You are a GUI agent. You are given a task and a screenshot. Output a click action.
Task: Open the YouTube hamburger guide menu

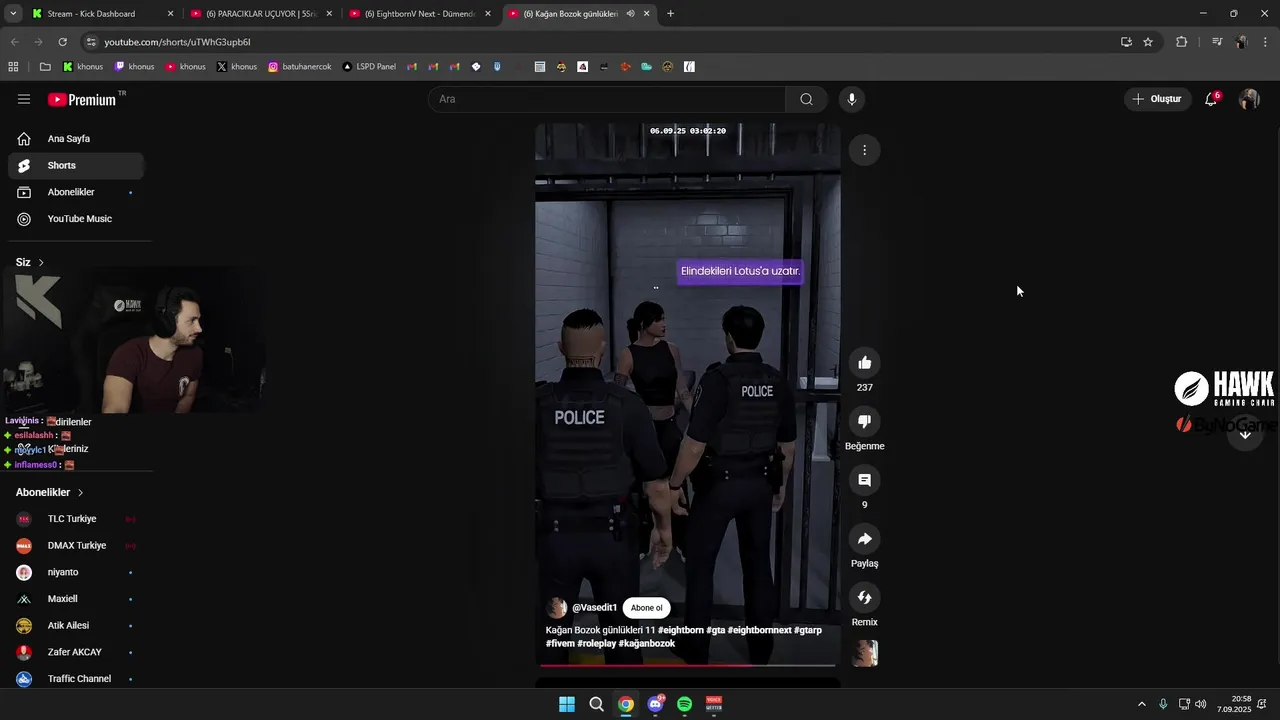24,99
